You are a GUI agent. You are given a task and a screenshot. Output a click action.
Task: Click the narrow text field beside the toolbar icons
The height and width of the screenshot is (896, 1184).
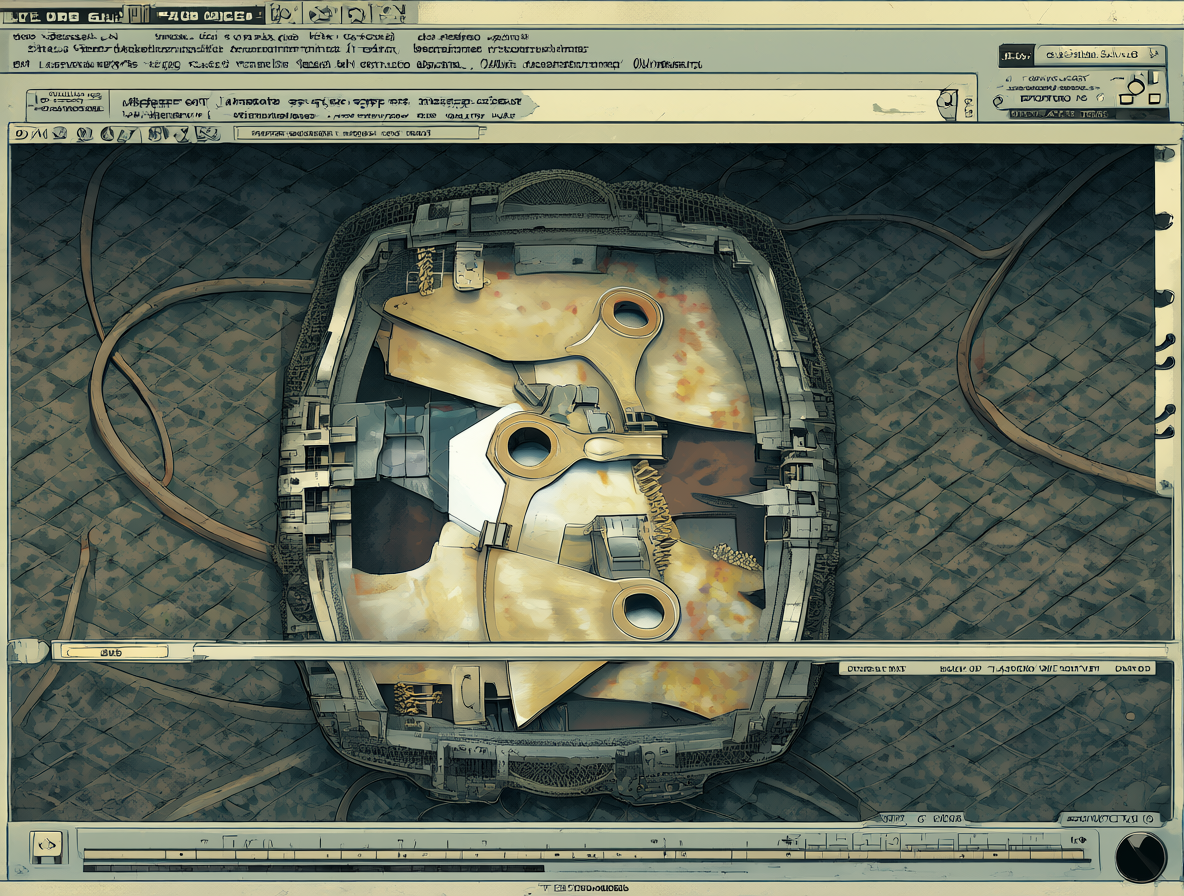[x=356, y=133]
